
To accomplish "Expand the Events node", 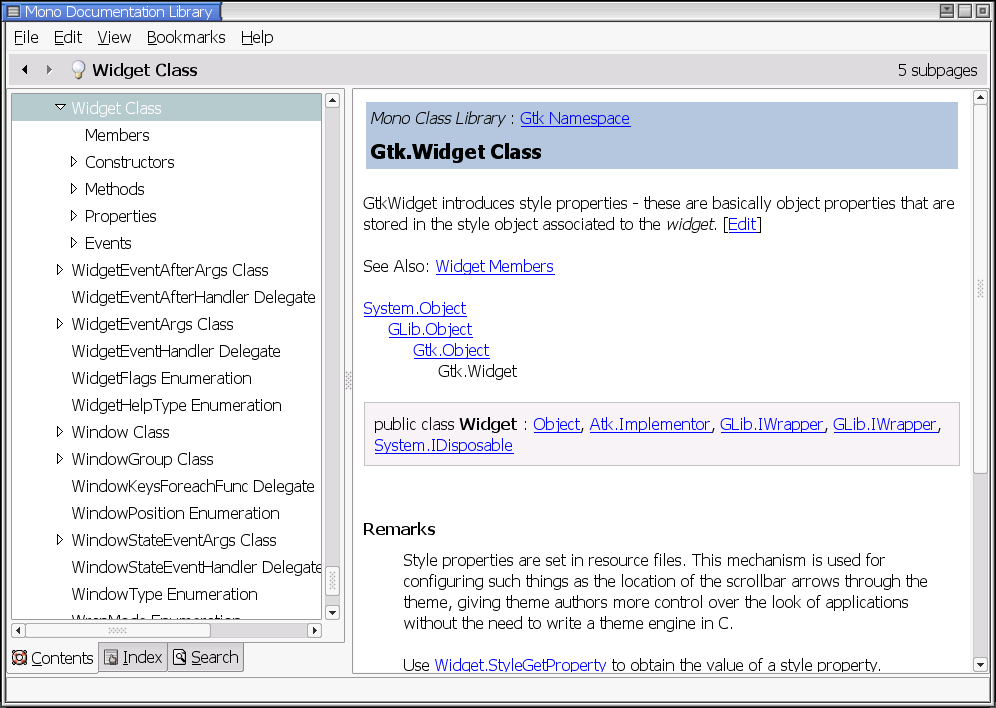I will [74, 243].
